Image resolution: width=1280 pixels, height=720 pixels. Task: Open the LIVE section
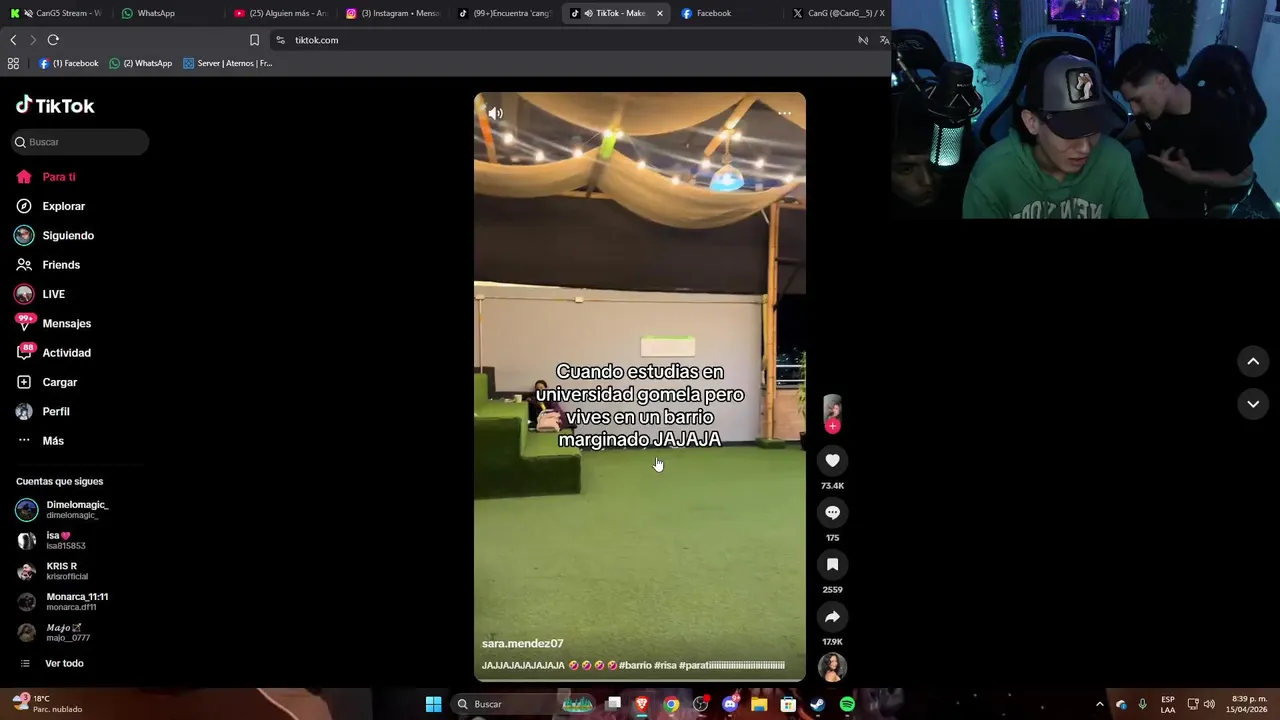pyautogui.click(x=40, y=294)
